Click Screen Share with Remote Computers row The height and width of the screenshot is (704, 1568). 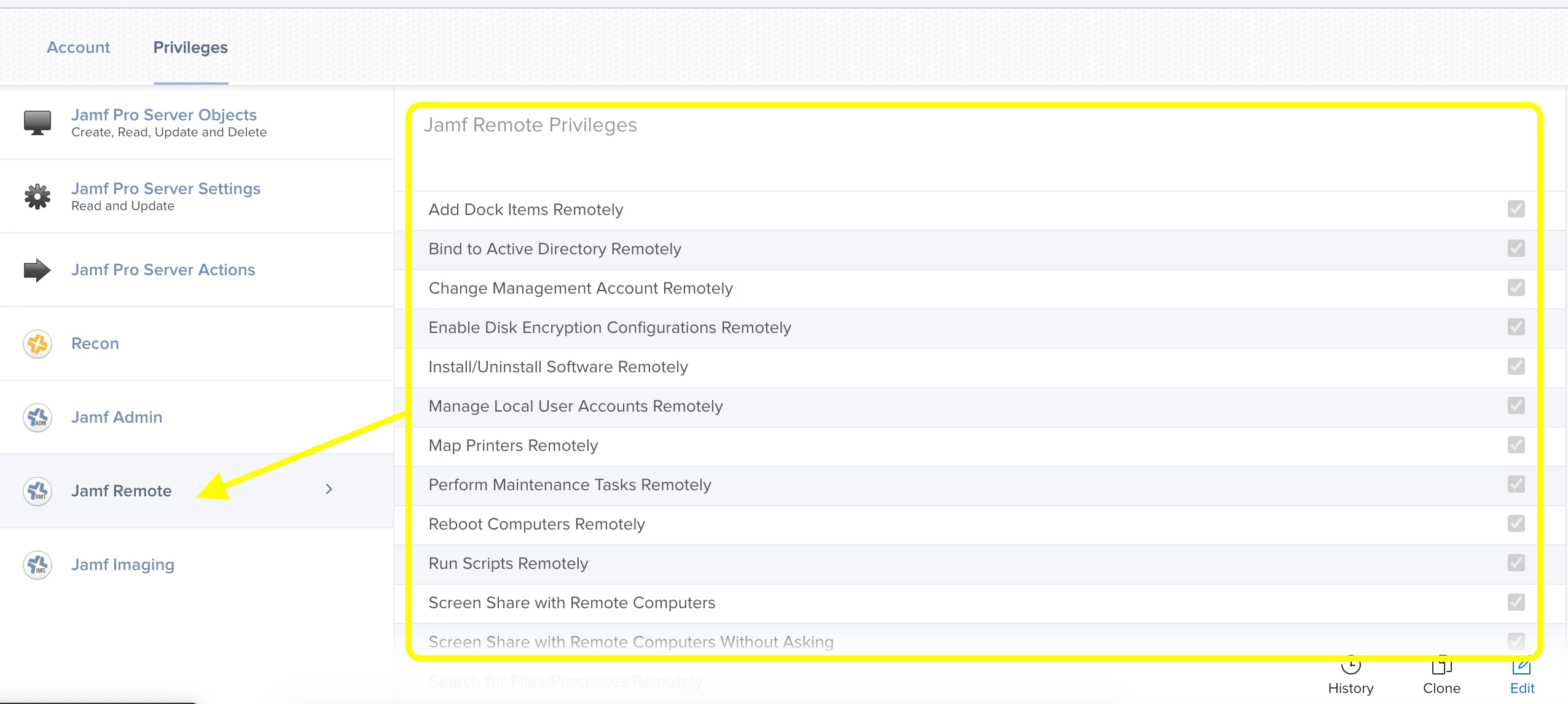[x=572, y=603]
